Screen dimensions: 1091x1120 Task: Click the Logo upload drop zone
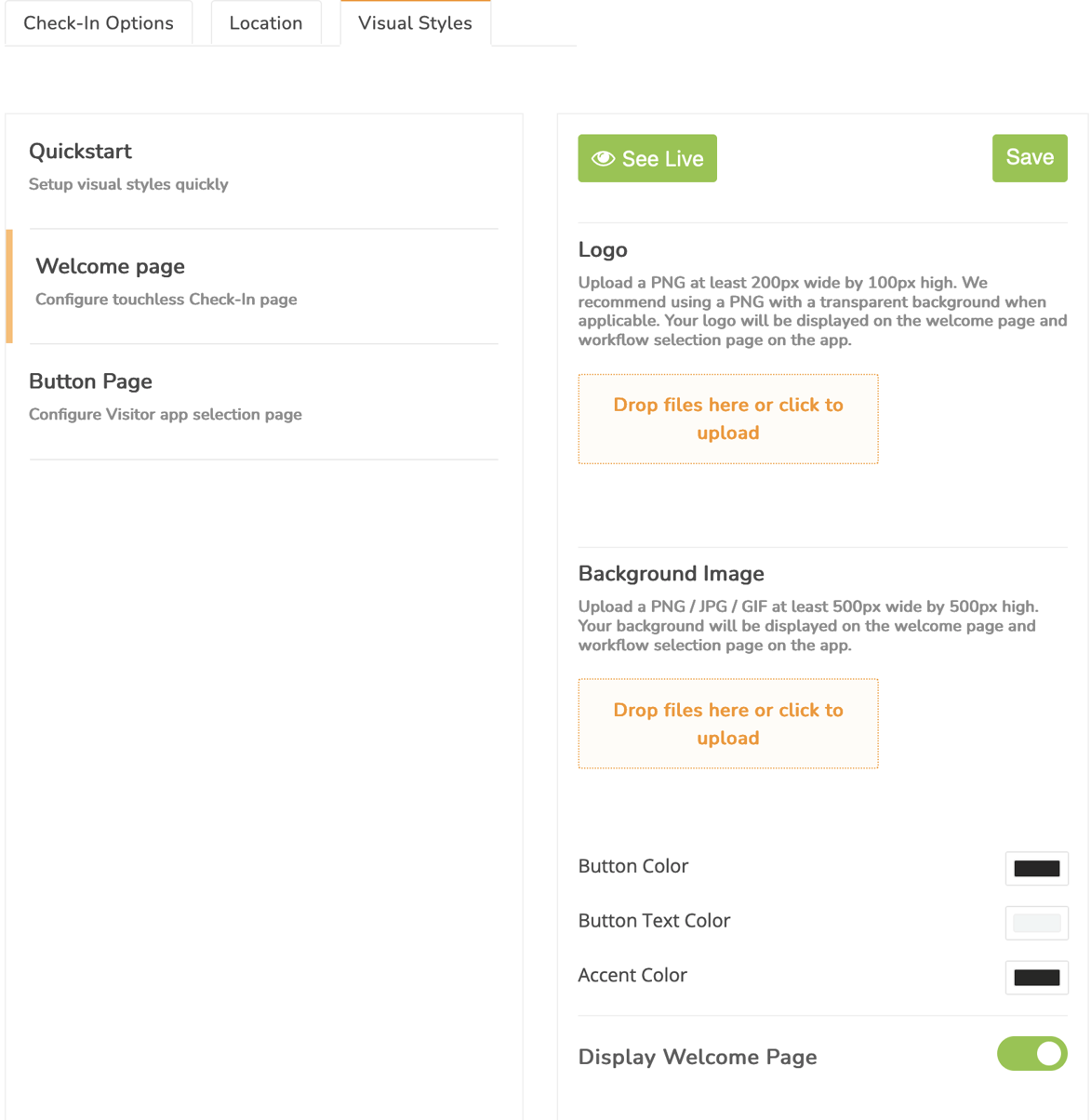[x=728, y=419]
